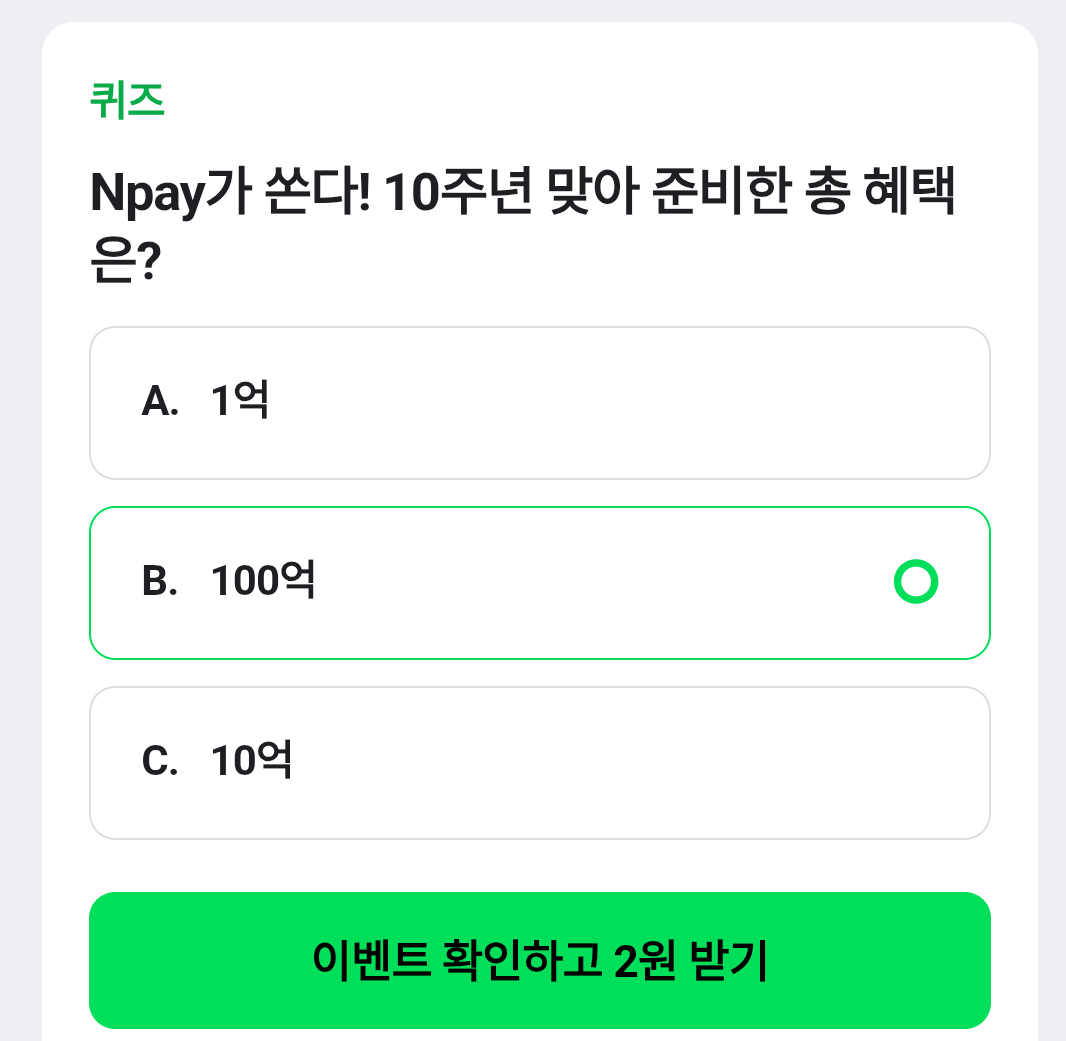Click the "100억" answer text
The width and height of the screenshot is (1066, 1041).
tap(264, 582)
